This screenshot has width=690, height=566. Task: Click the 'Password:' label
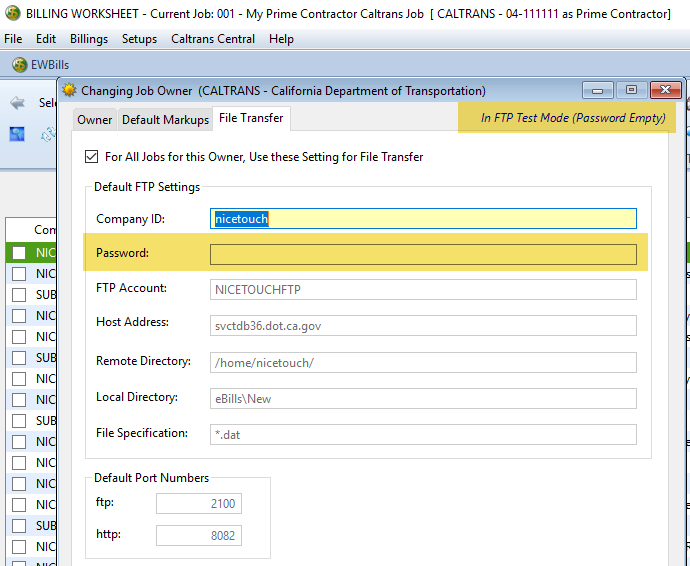[122, 253]
